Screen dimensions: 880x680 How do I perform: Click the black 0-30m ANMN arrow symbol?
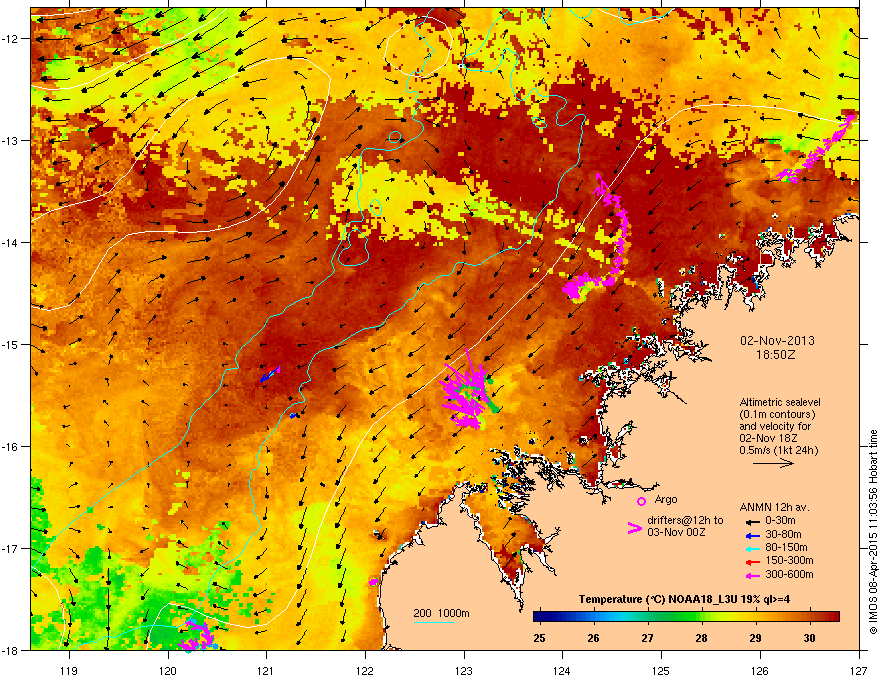[x=751, y=521]
